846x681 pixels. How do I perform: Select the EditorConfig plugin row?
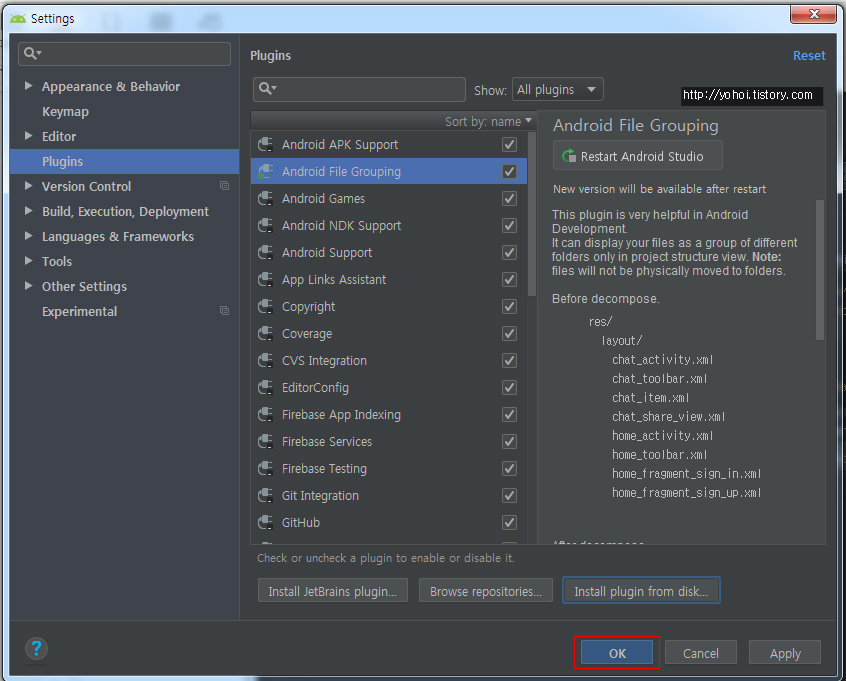pos(388,387)
